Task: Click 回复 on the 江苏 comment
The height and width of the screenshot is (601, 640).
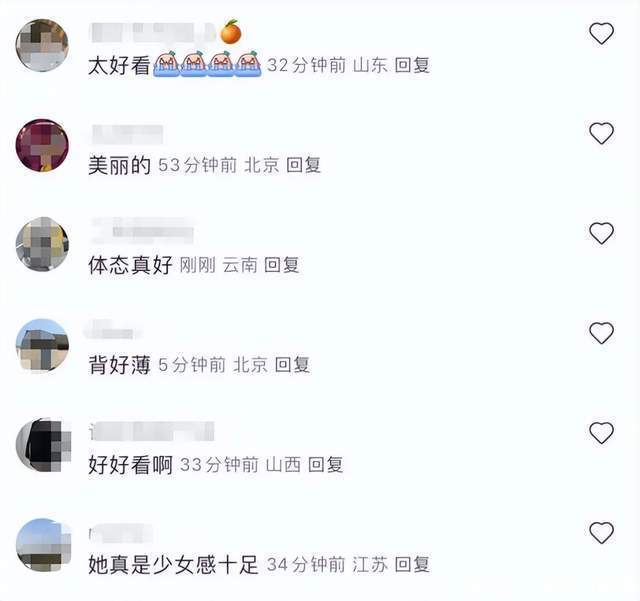Action: tap(412, 565)
